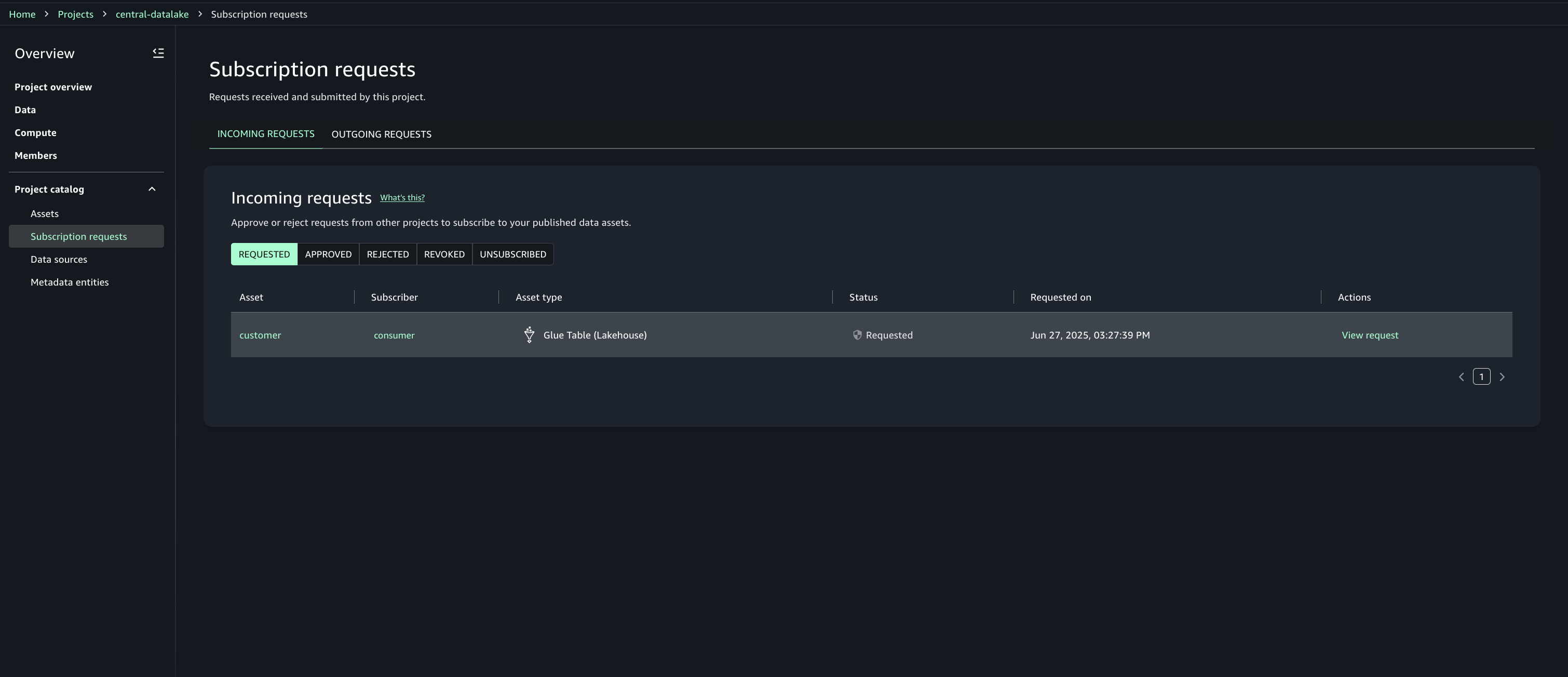Open the What's this? help link
Viewport: 1568px width, 677px height.
(x=402, y=197)
